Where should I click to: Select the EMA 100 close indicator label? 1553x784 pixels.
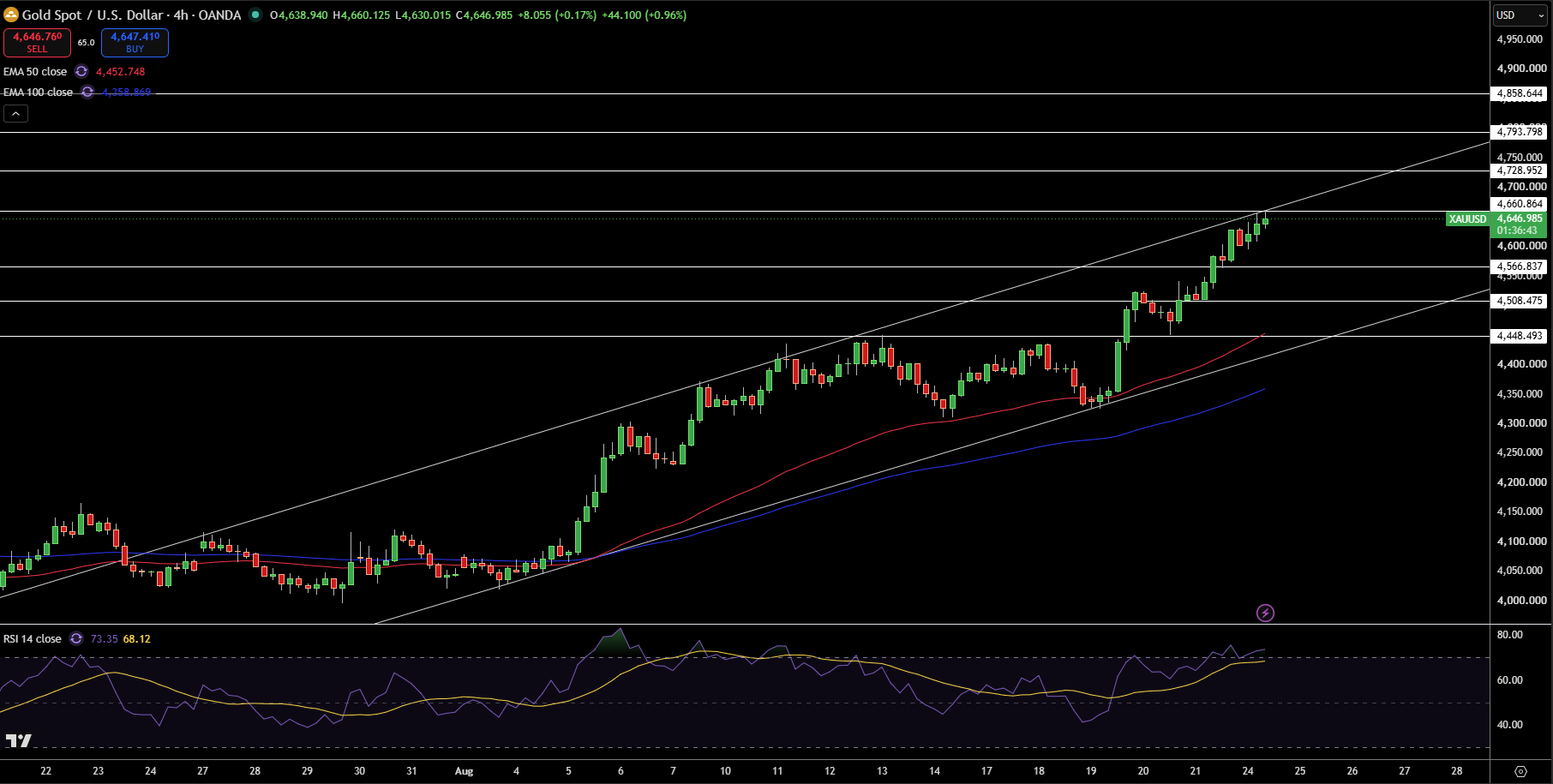coord(38,92)
